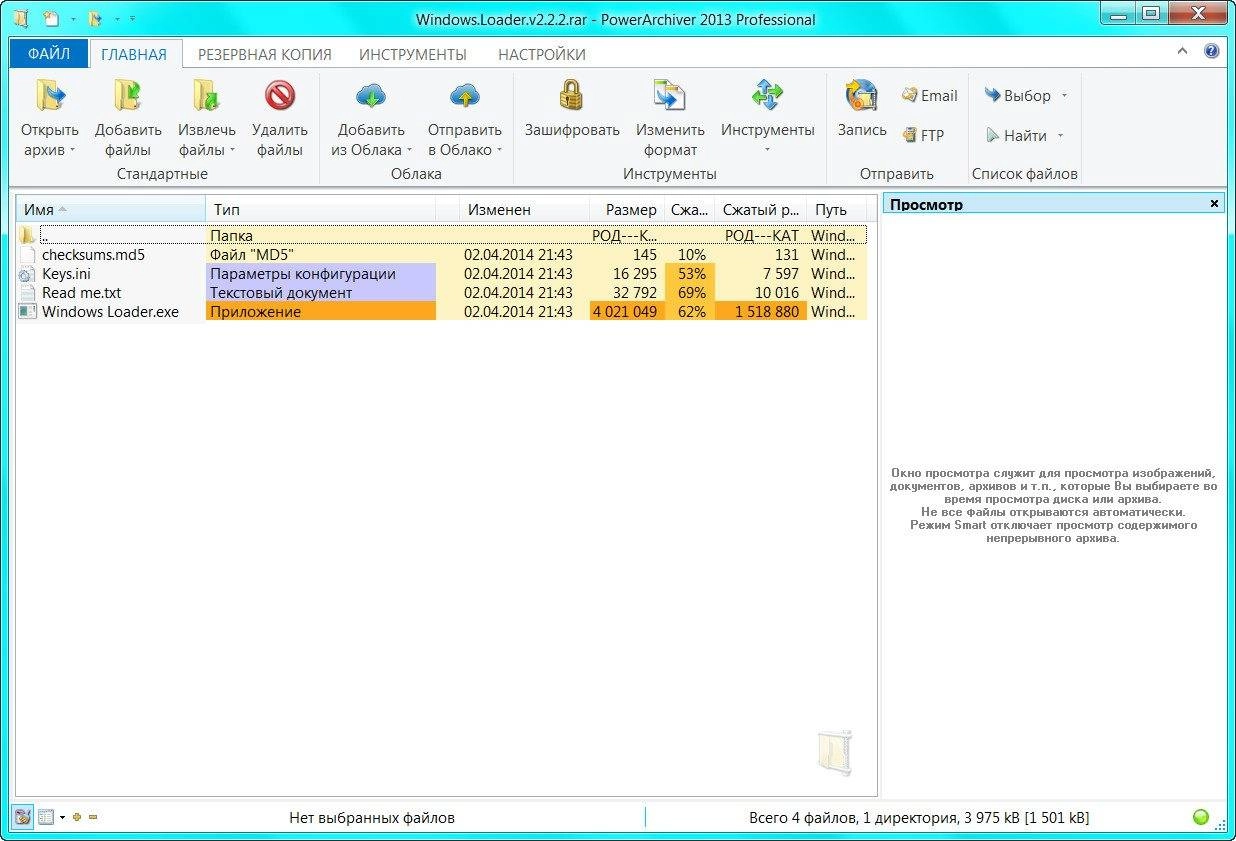Image resolution: width=1236 pixels, height=841 pixels.
Task: Click the FTP icon in Отправить group
Action: click(910, 135)
